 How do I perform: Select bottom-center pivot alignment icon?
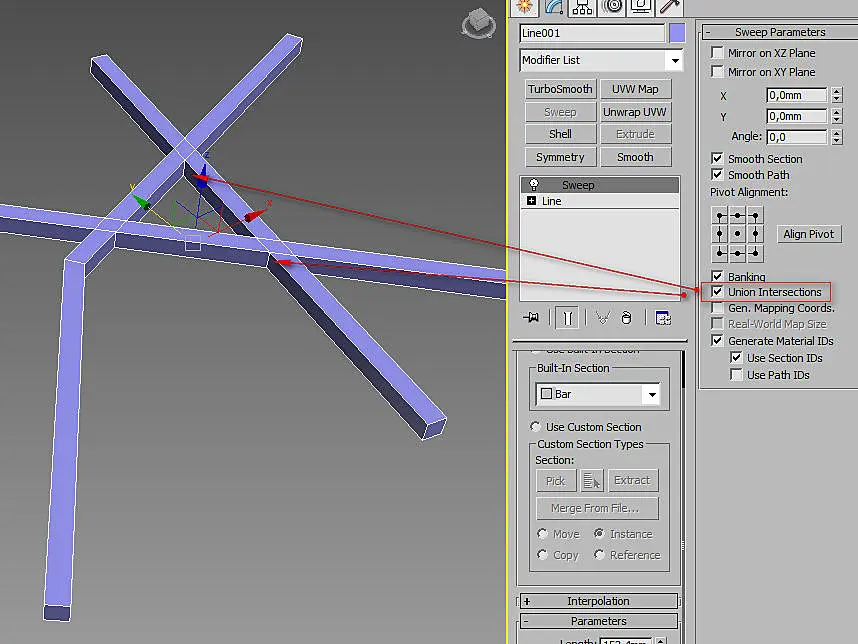738,253
